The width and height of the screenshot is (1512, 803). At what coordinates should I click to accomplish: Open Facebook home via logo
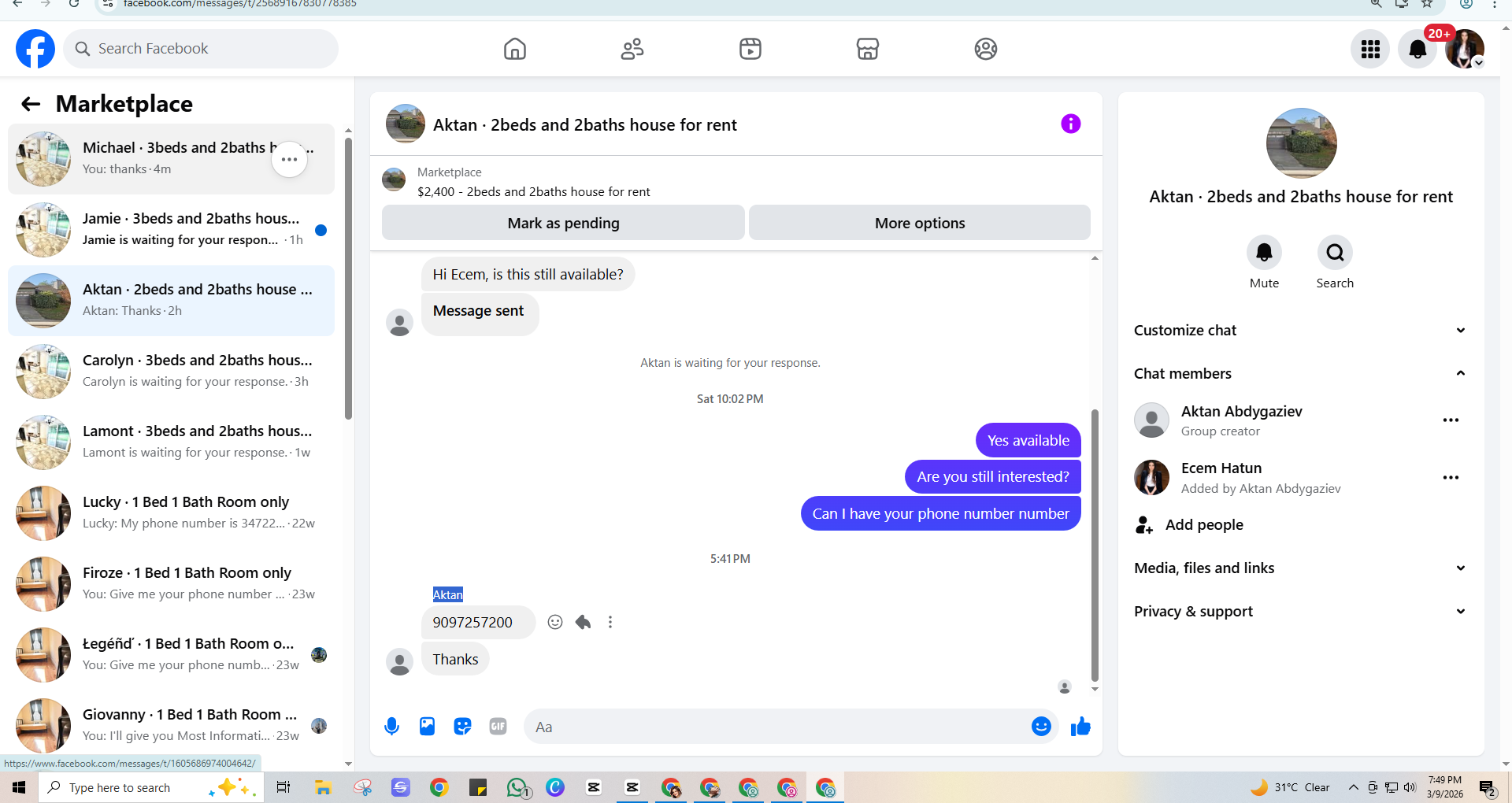(35, 49)
